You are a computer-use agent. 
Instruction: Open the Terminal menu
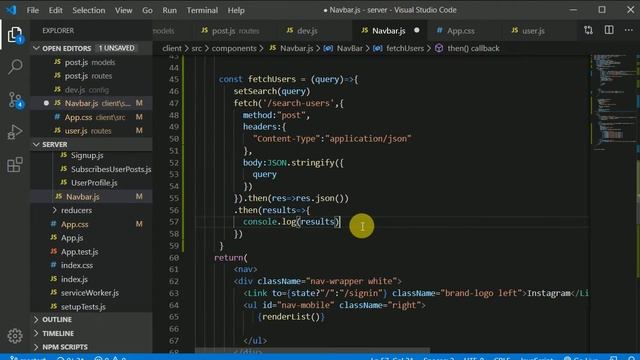point(202,10)
